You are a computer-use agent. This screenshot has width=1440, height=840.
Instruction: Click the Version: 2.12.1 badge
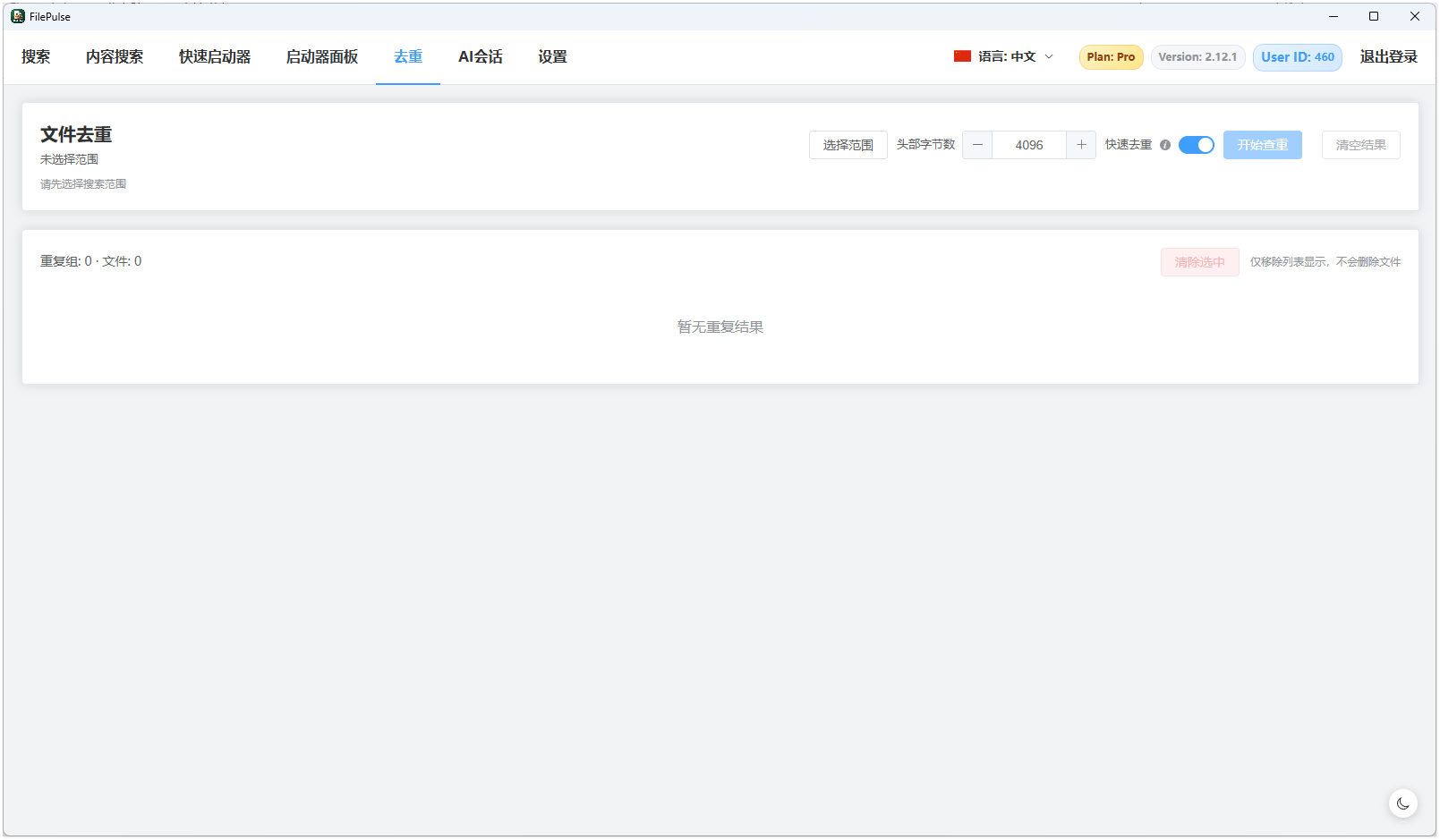[x=1197, y=57]
